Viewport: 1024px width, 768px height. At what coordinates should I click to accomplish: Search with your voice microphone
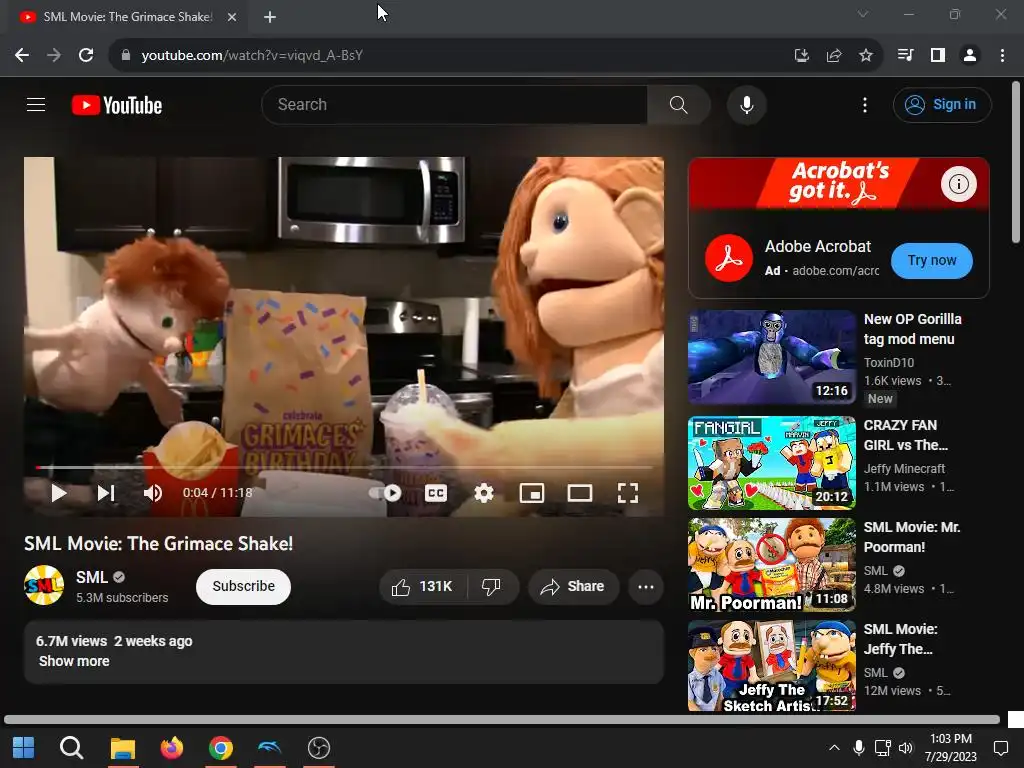coord(746,104)
